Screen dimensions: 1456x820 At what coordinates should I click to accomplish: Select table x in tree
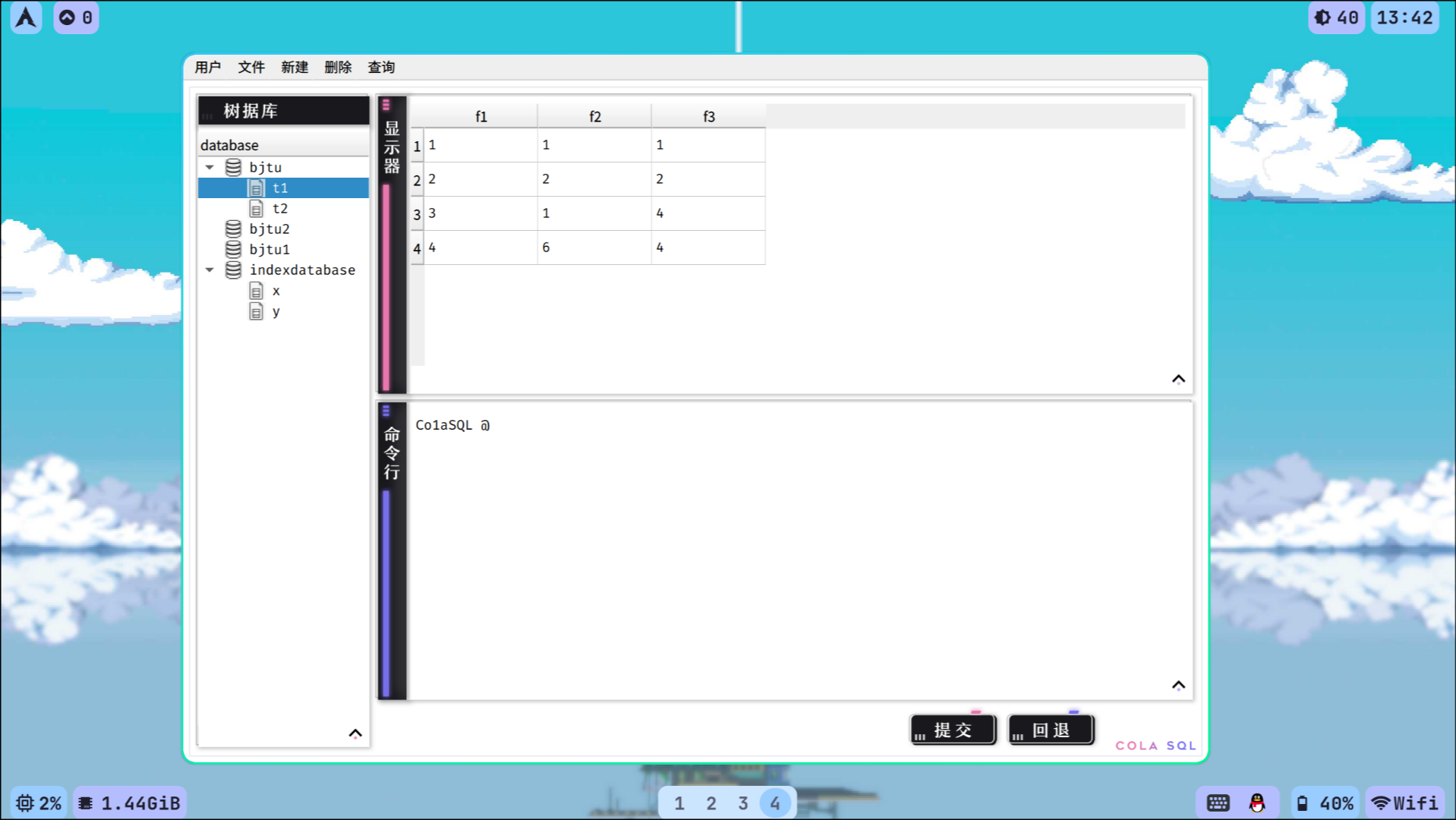click(x=276, y=291)
